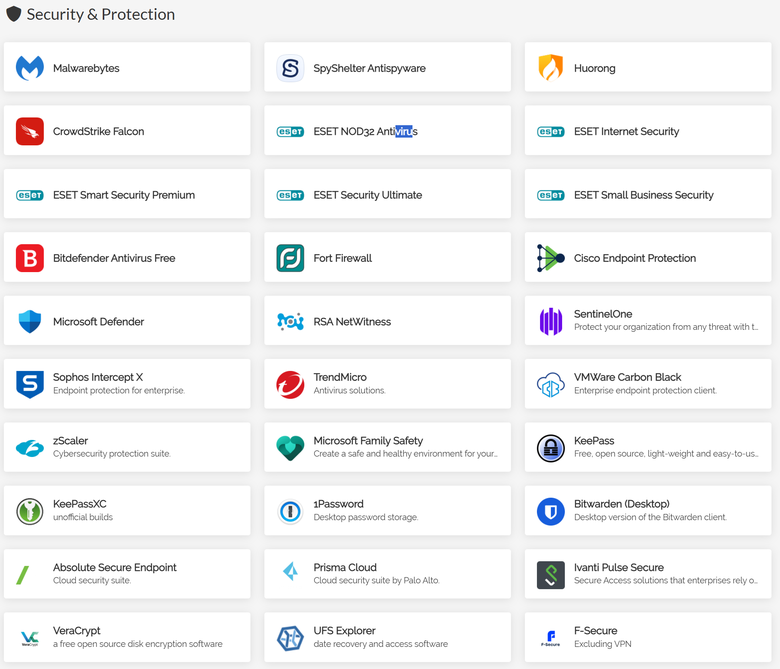Open the 1Password card
780x669 pixels.
pos(388,511)
